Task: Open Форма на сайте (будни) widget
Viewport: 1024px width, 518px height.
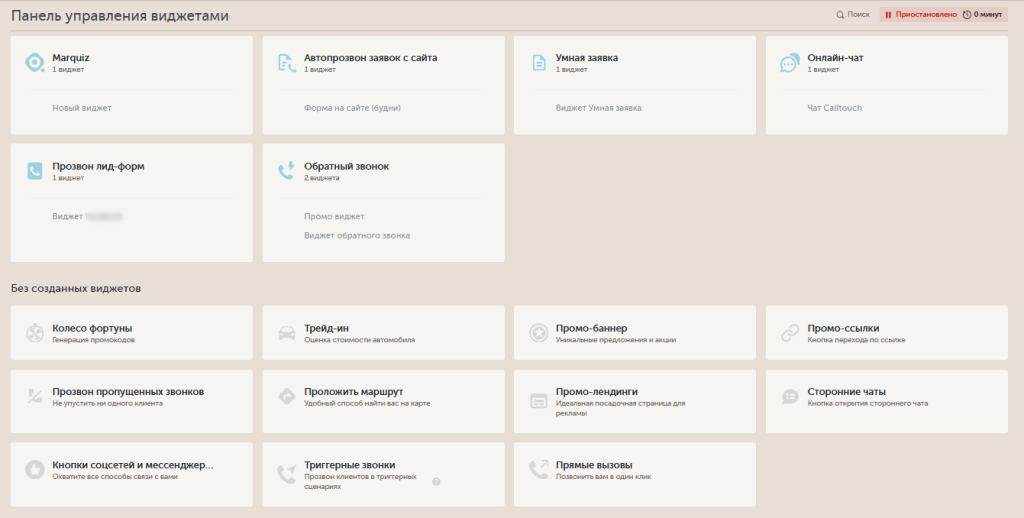Action: pos(352,107)
